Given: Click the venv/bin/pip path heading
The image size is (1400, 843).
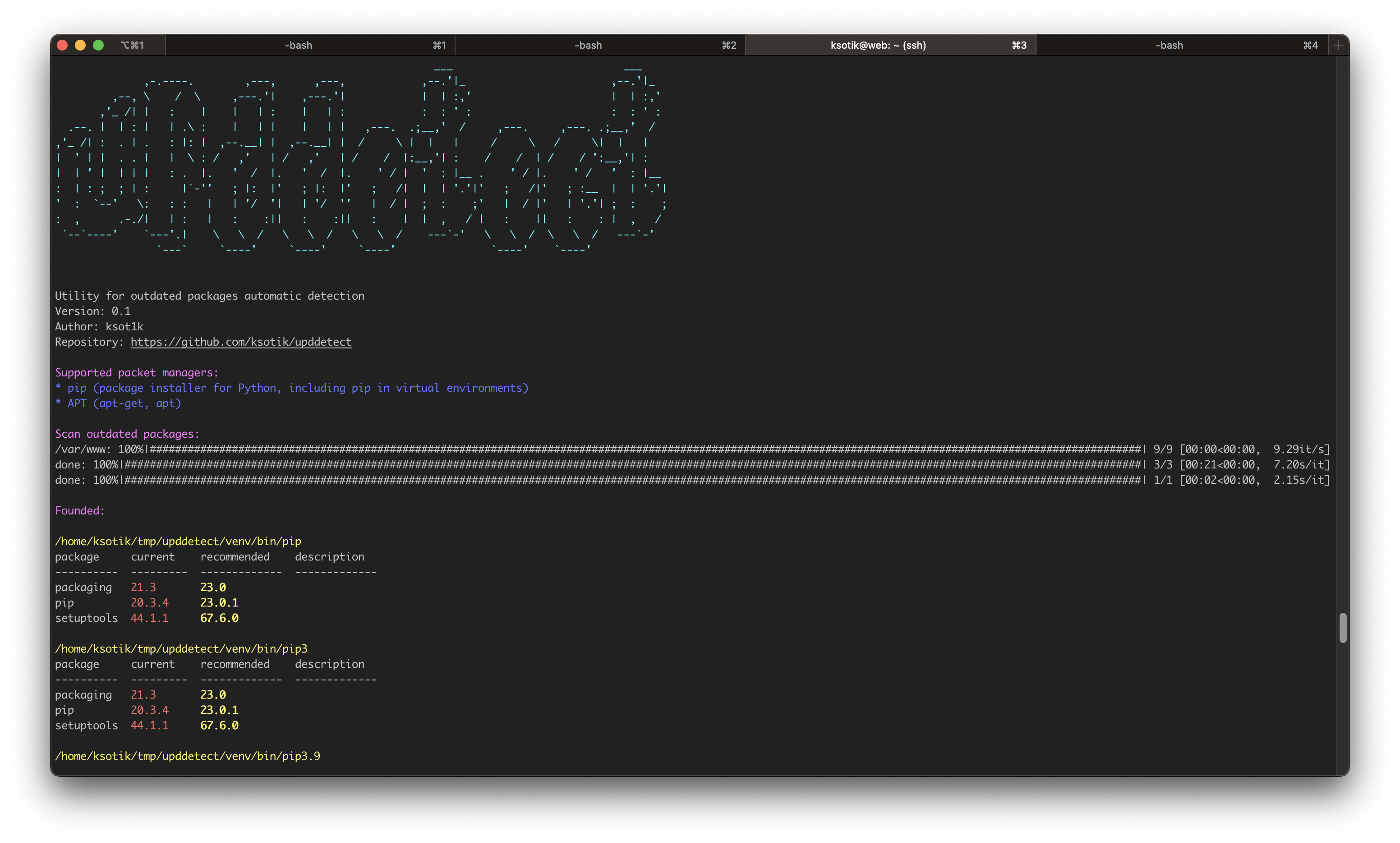Looking at the screenshot, I should (178, 542).
